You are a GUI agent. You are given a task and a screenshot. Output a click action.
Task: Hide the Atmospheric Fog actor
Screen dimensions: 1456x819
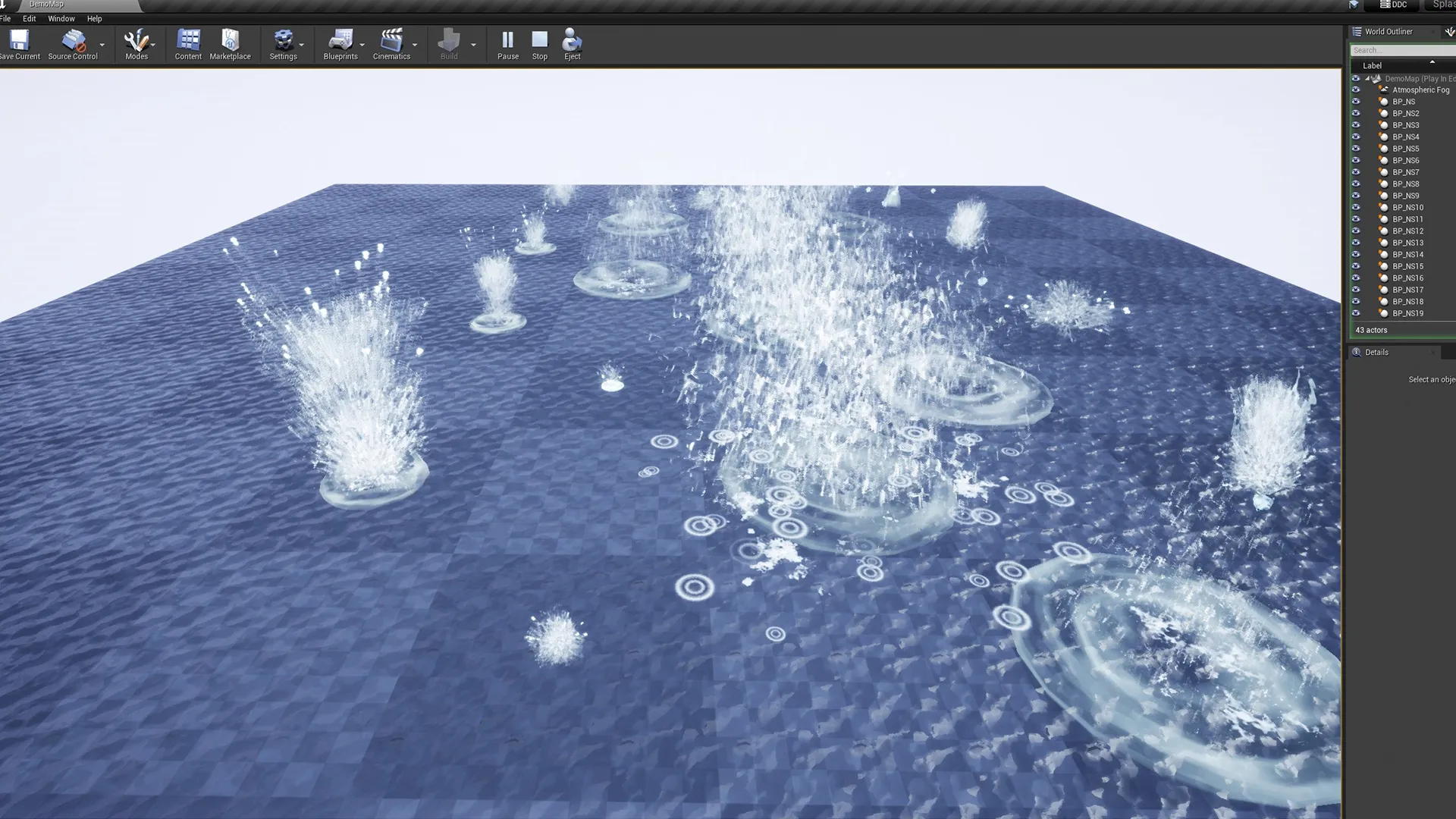[x=1356, y=89]
